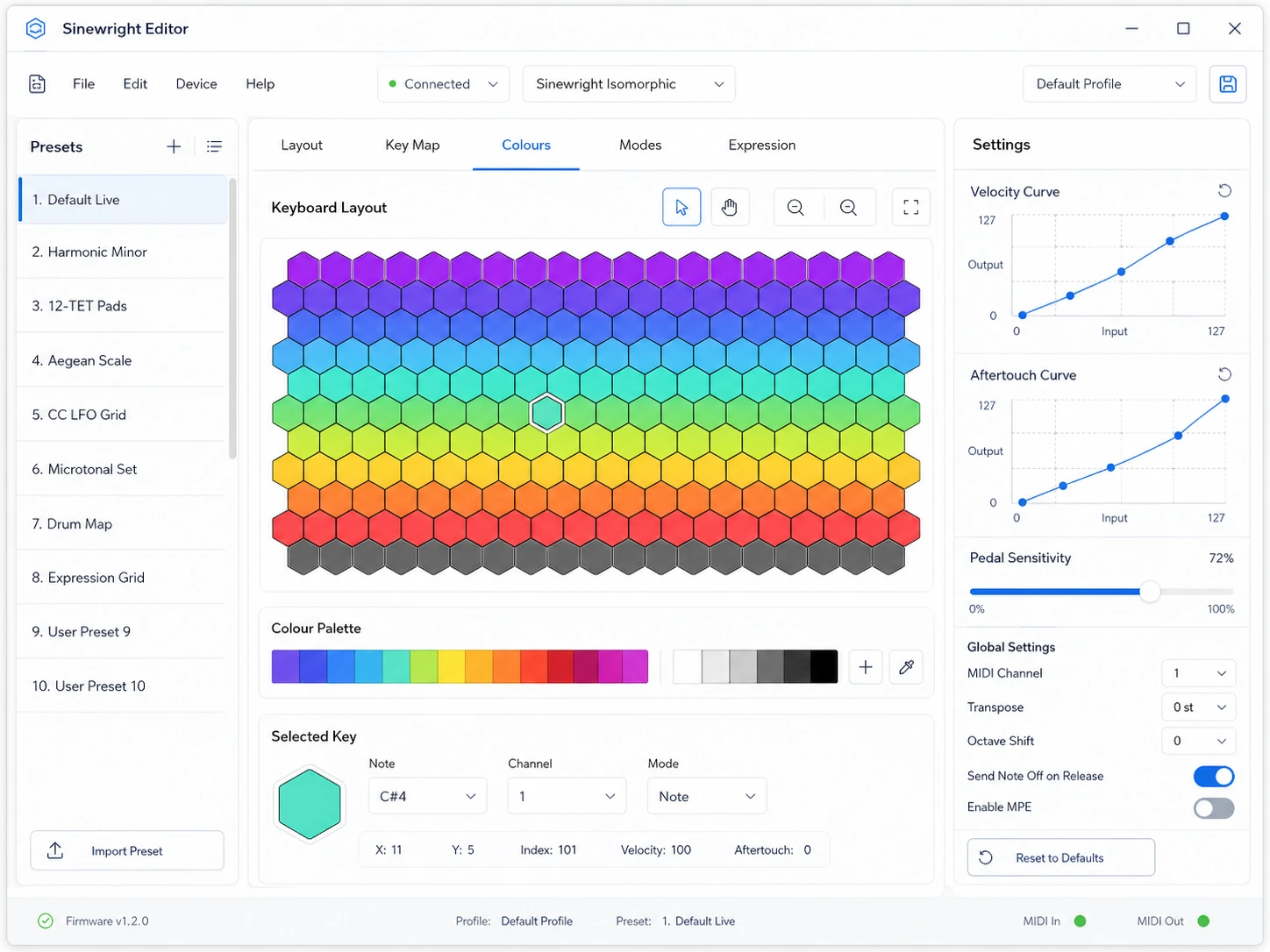
Task: Click the zoom out magnifier icon
Action: point(796,207)
